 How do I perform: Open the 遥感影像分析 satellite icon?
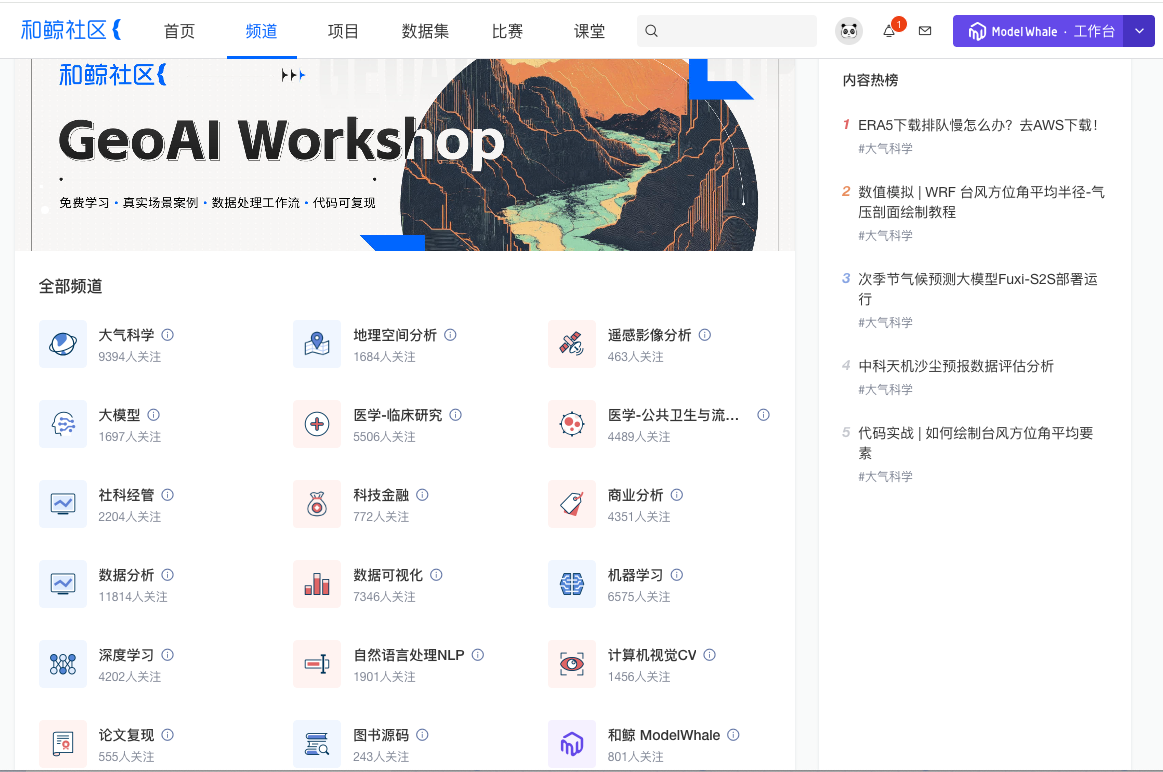[572, 344]
